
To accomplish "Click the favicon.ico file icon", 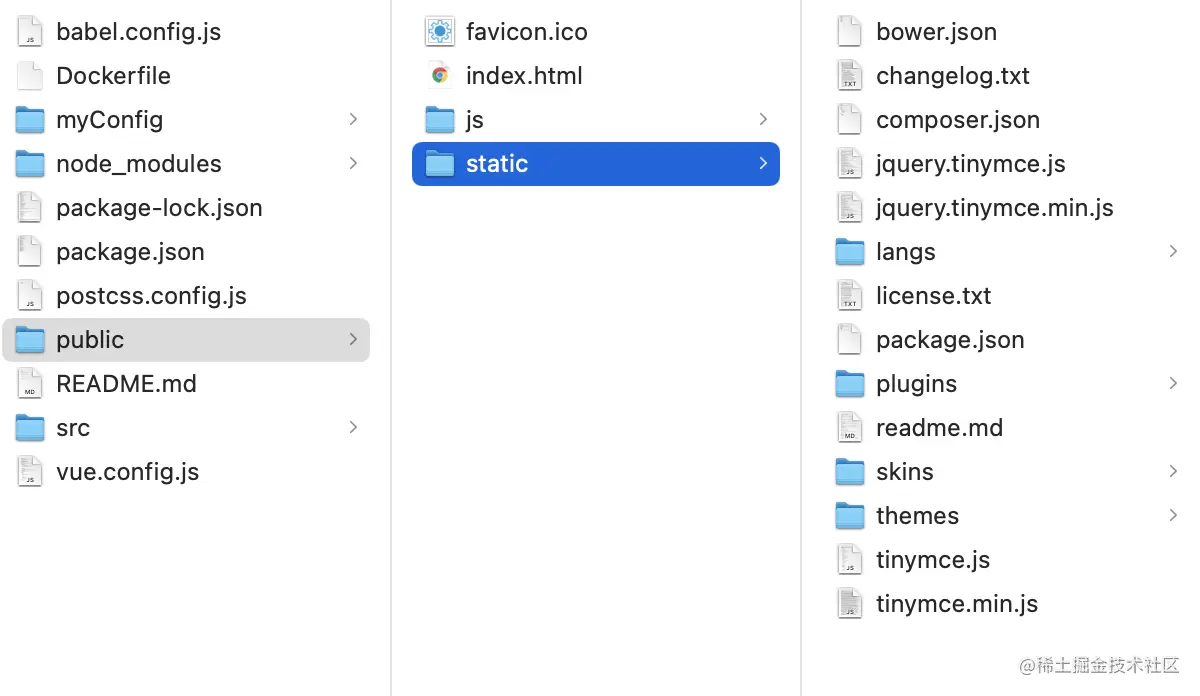I will (x=440, y=32).
